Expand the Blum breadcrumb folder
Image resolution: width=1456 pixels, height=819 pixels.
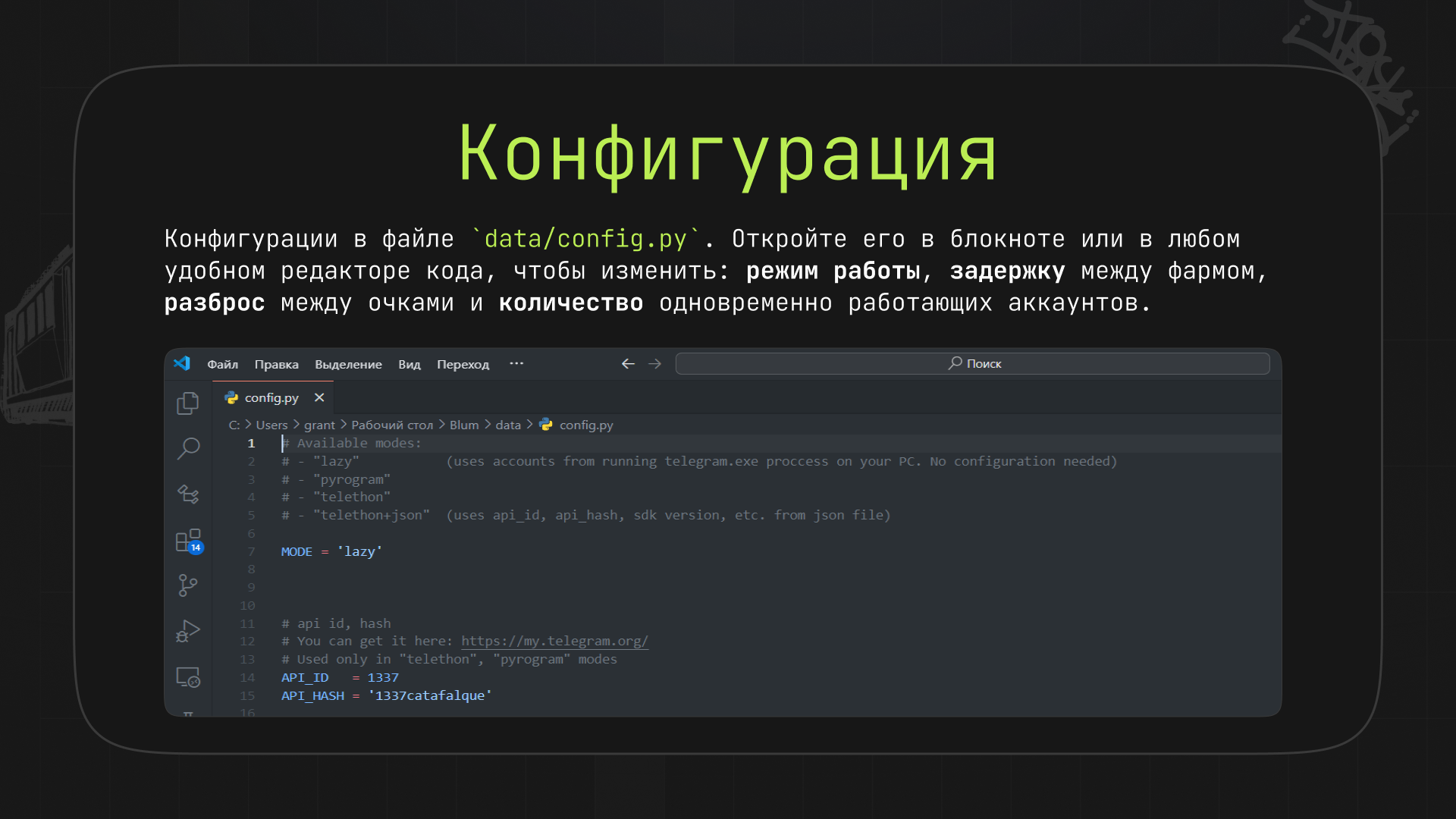pos(464,425)
